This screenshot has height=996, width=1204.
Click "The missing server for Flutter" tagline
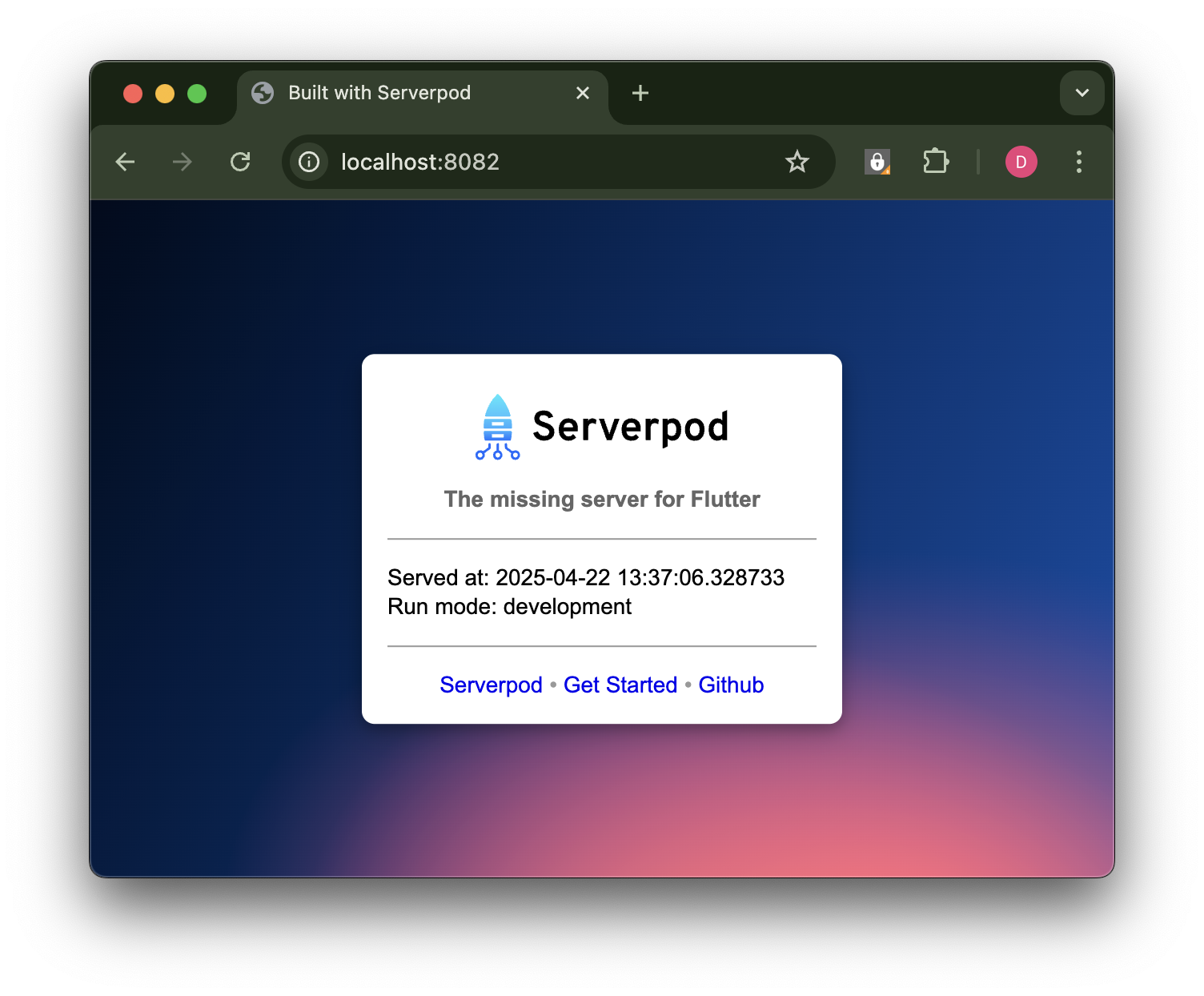(602, 499)
